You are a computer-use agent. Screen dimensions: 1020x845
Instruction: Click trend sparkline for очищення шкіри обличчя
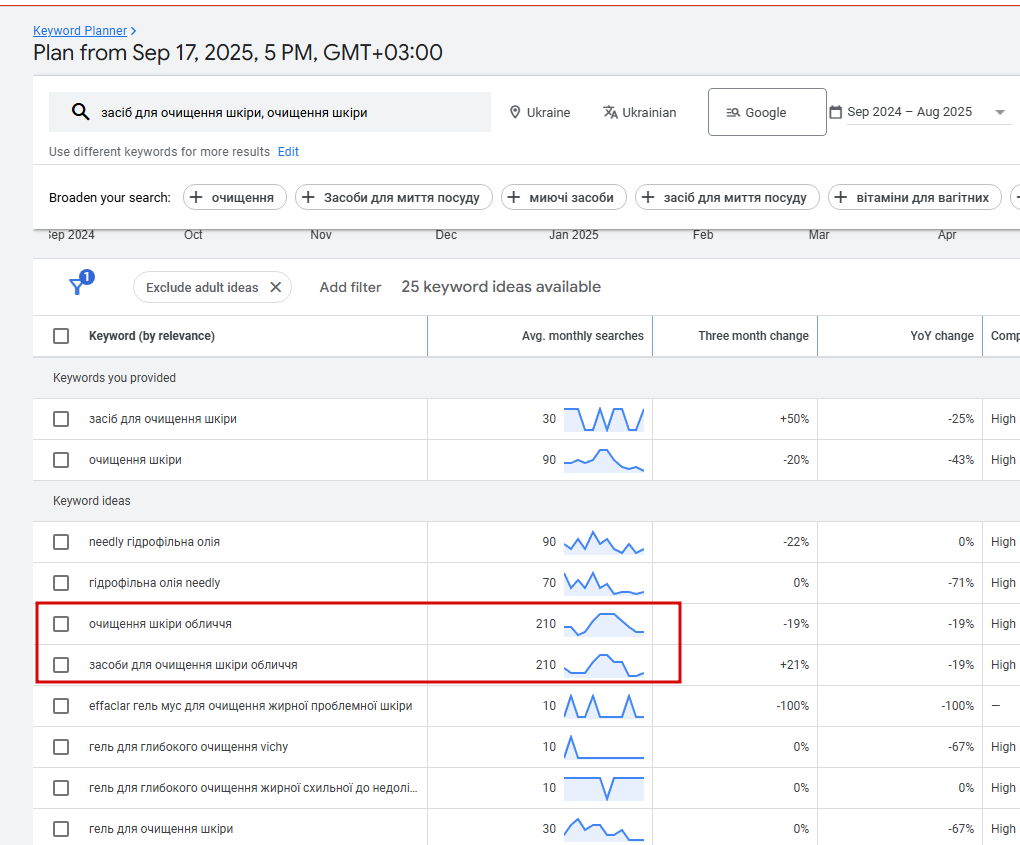coord(604,624)
